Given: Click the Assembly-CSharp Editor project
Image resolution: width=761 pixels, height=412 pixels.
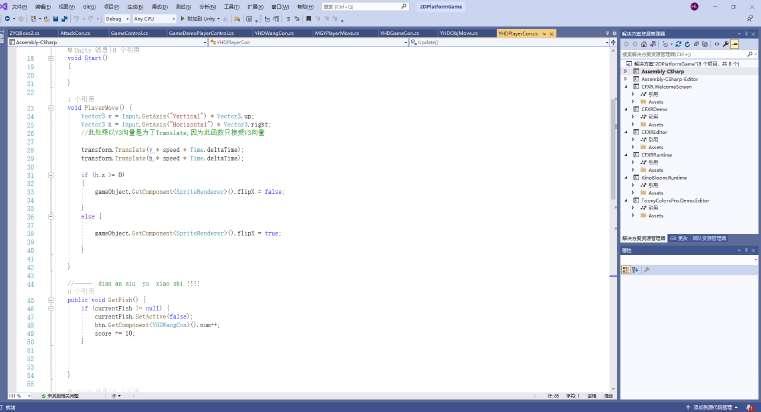Looking at the screenshot, I should (x=669, y=79).
